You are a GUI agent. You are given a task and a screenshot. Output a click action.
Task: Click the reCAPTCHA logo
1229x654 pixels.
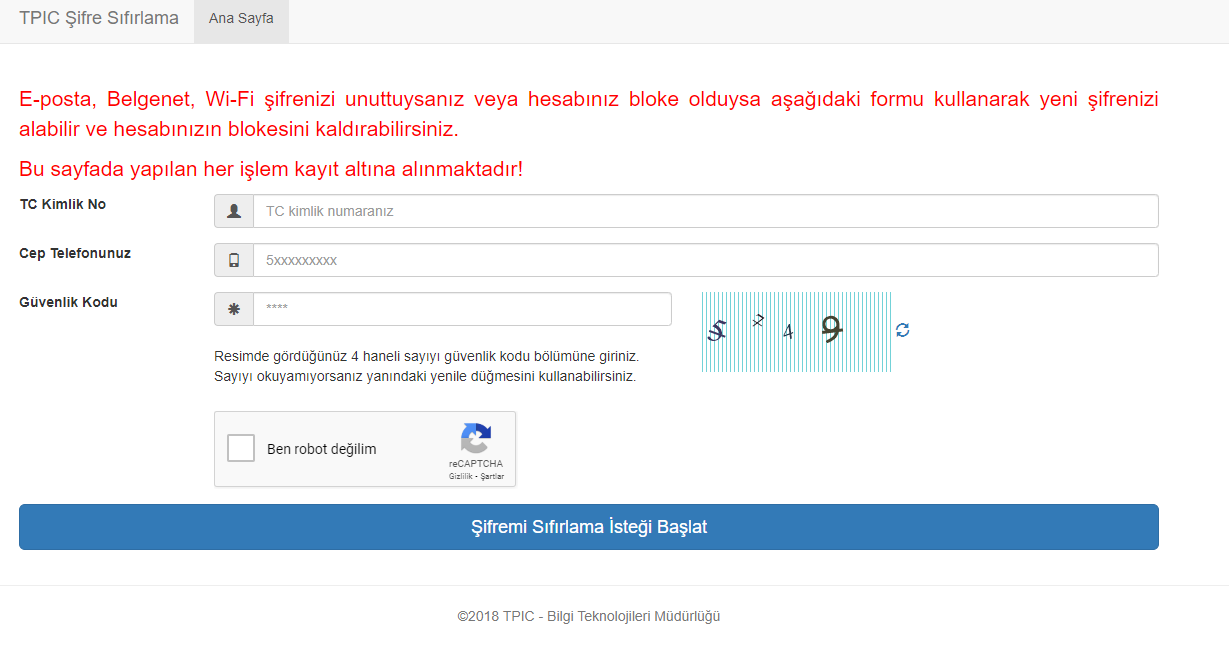[476, 439]
